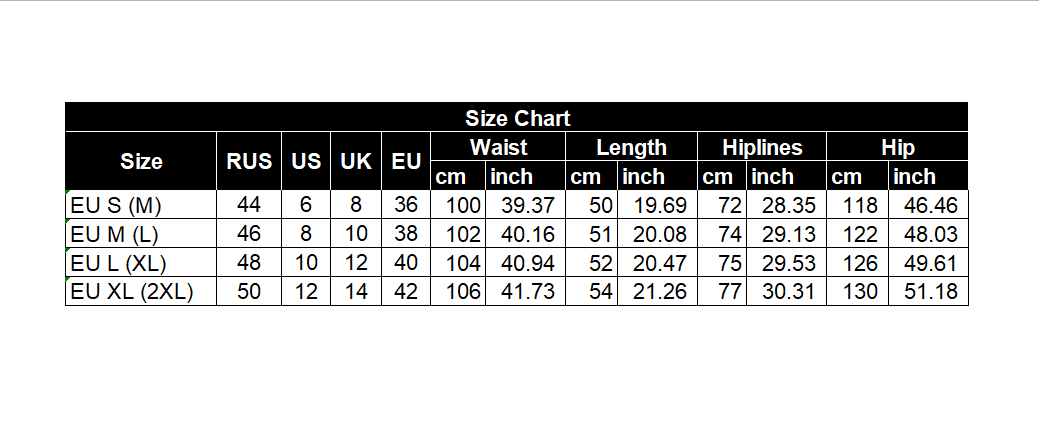The height and width of the screenshot is (431, 1039).
Task: Select the Size column header
Action: (x=141, y=161)
